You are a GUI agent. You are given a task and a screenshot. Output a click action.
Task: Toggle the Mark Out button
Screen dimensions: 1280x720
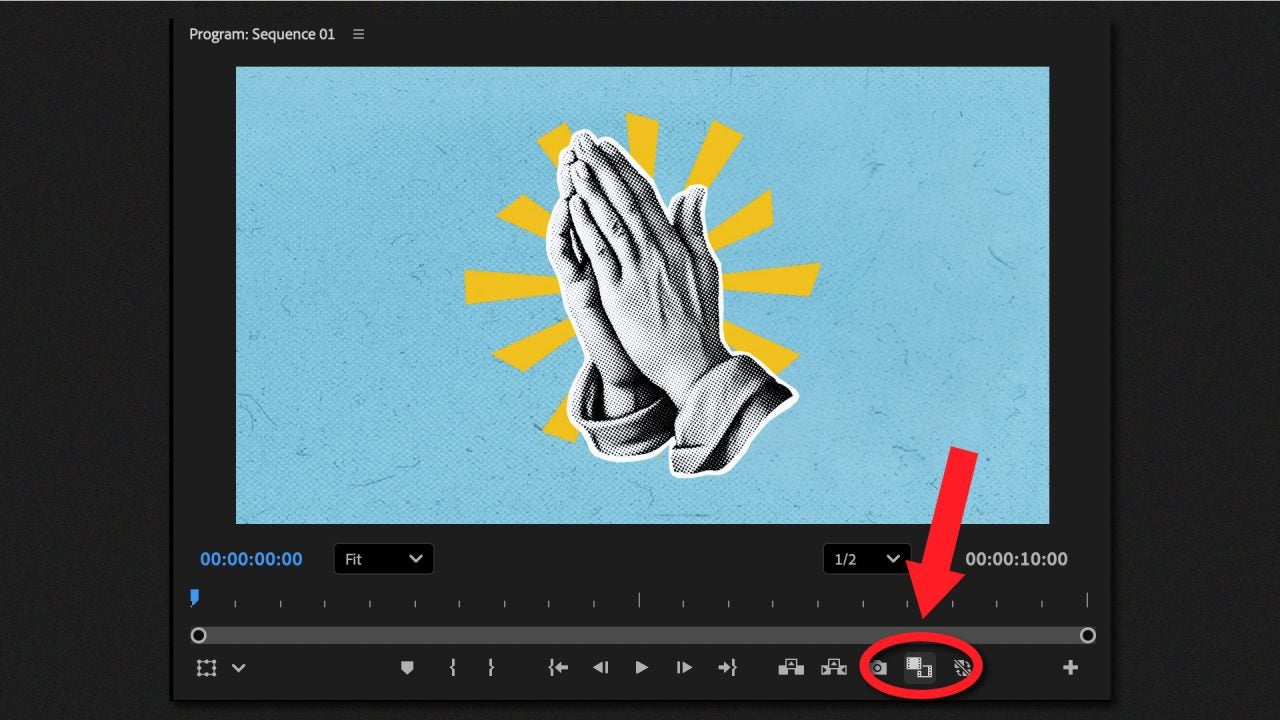tap(490, 667)
